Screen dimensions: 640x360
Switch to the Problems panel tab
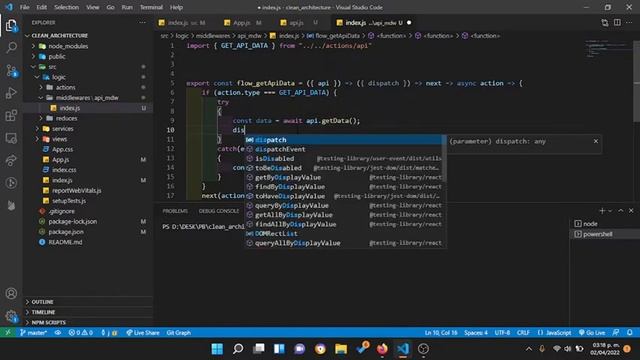pos(175,211)
